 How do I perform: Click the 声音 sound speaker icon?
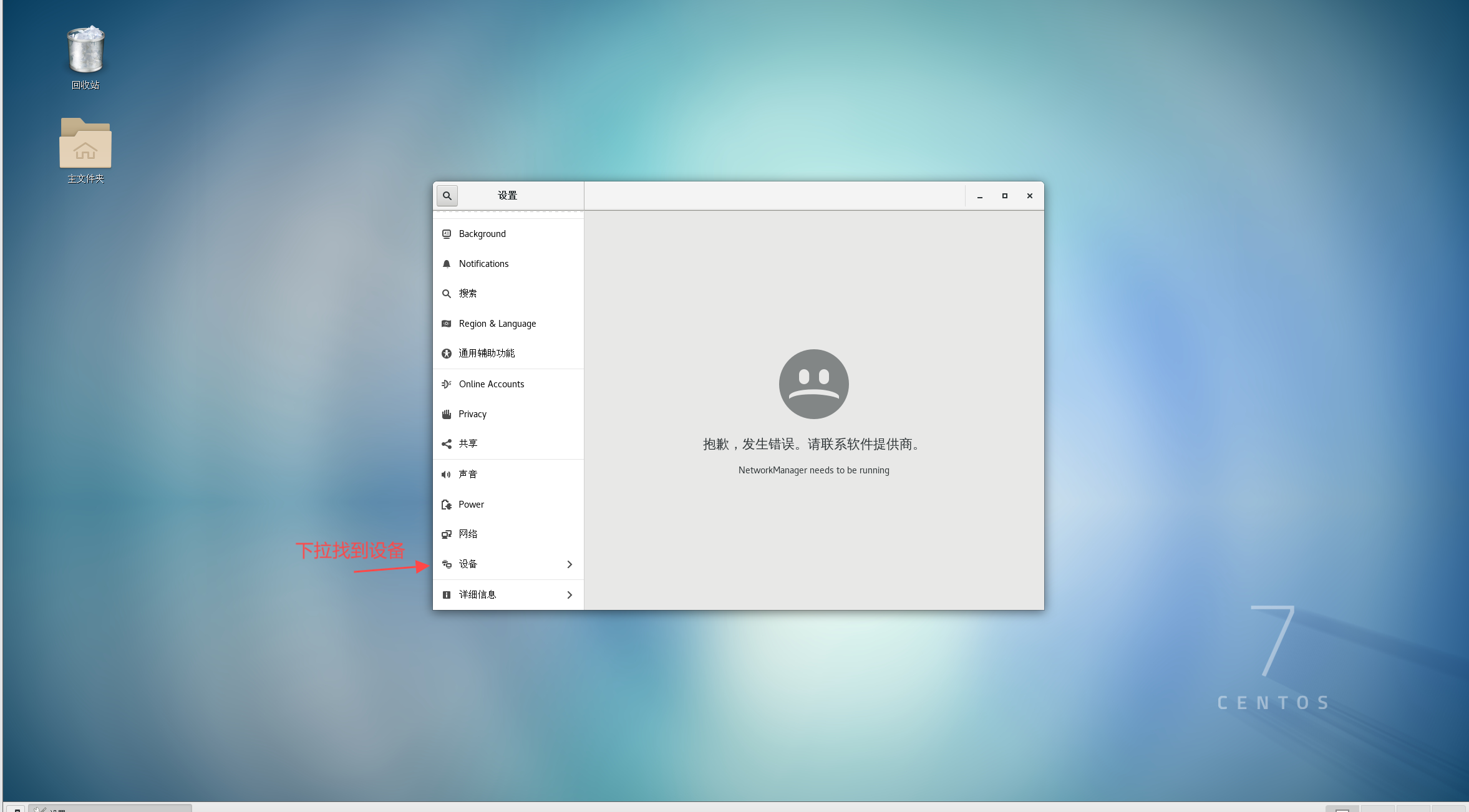point(447,475)
